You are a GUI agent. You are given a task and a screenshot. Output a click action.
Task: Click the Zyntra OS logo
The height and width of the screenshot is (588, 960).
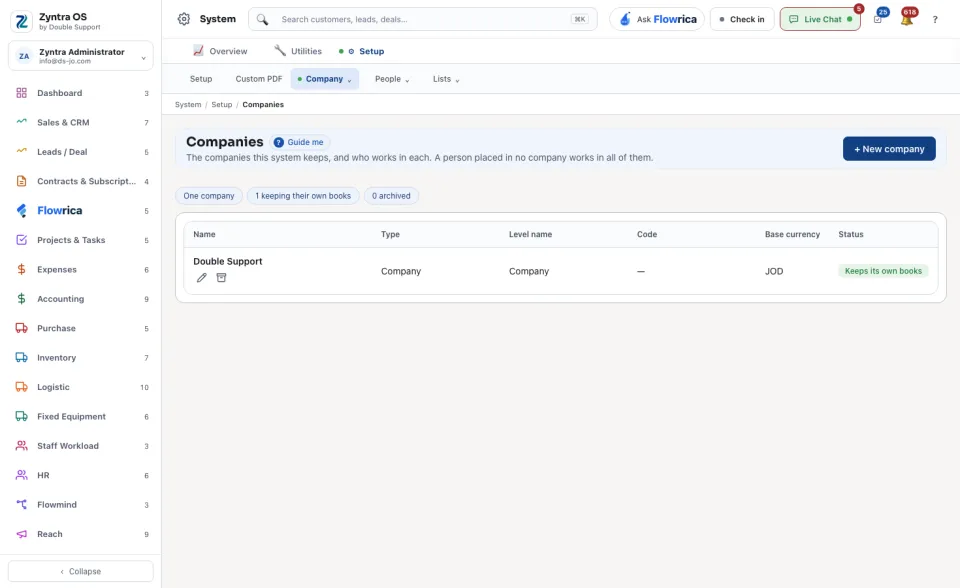click(x=21, y=21)
